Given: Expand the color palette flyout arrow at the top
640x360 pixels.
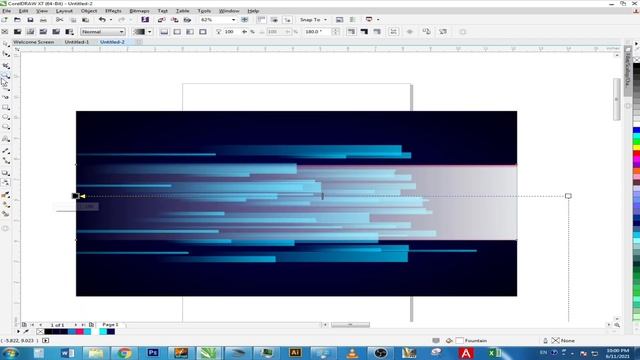Looking at the screenshot, I should 636,44.
